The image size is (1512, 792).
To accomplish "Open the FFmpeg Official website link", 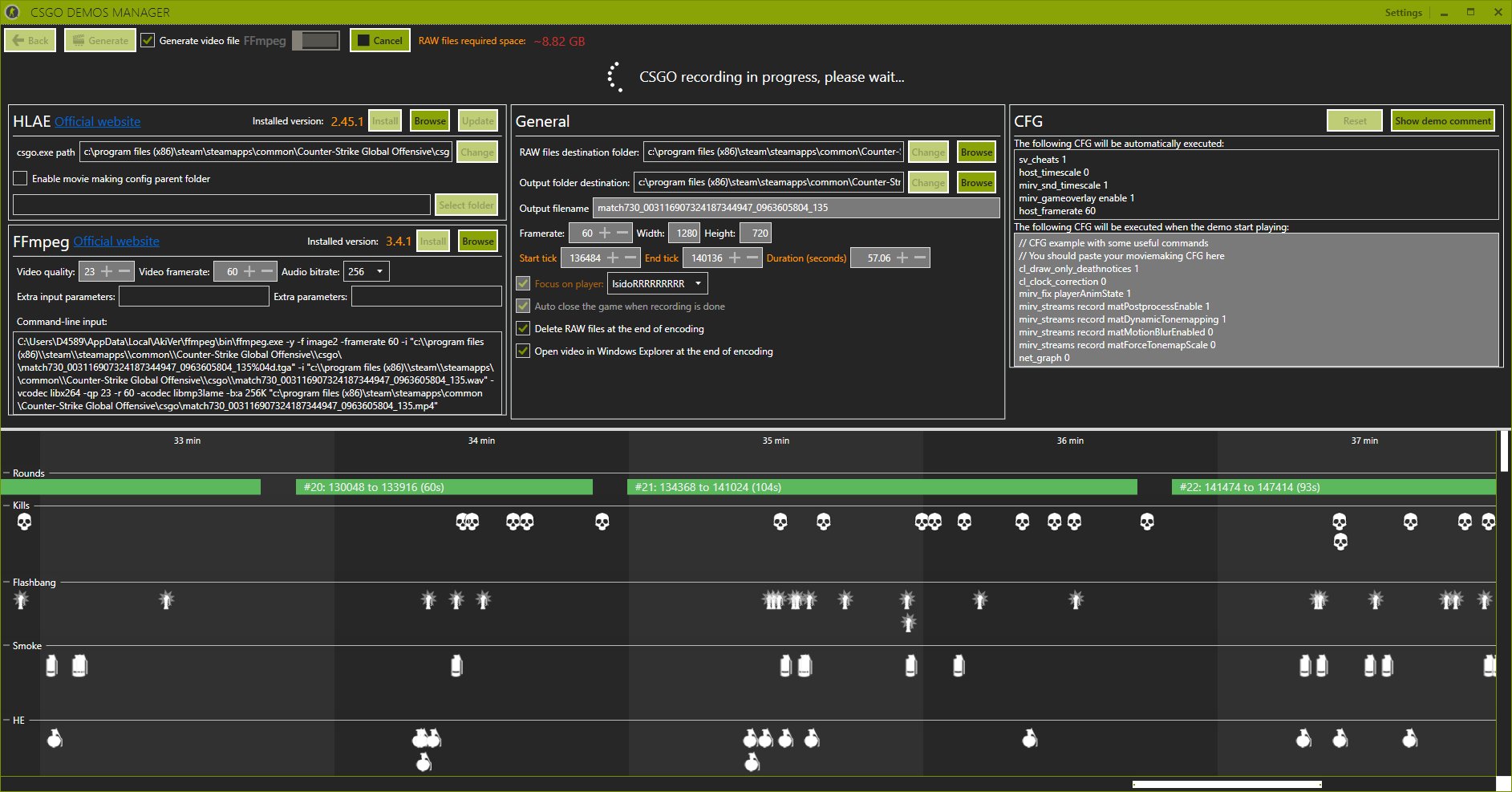I will (x=116, y=242).
